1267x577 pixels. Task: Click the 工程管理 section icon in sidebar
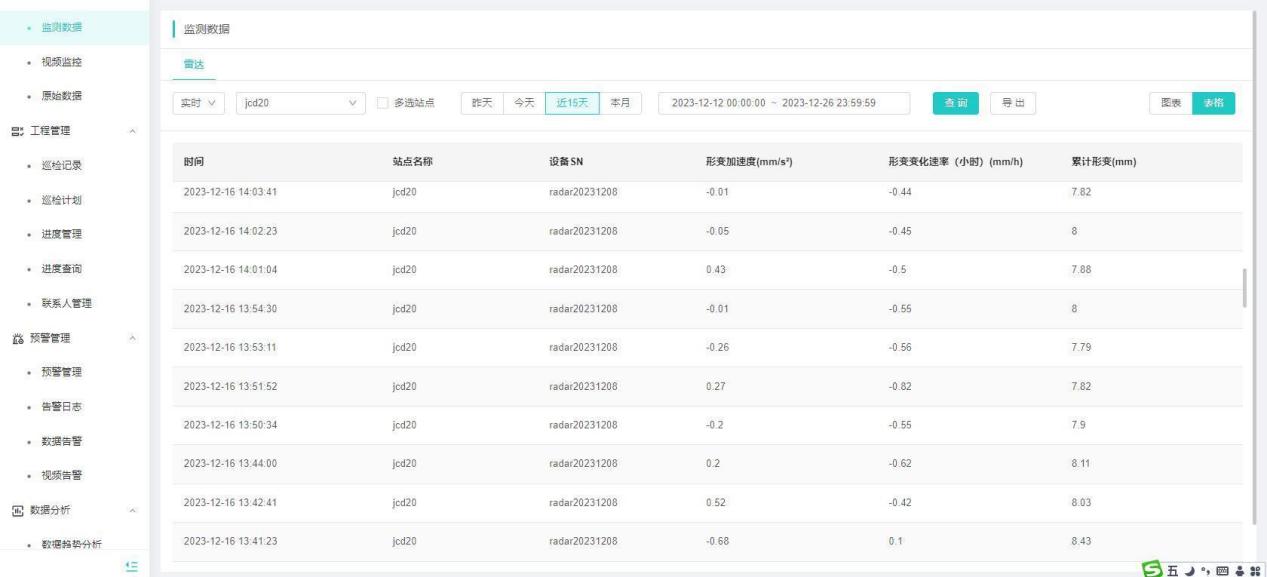coord(16,130)
